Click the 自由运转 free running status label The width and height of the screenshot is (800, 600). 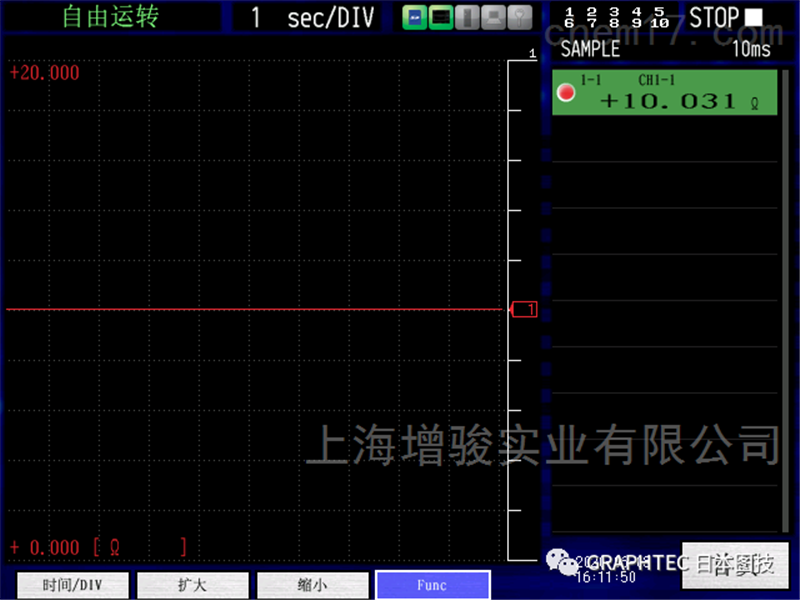(x=110, y=17)
